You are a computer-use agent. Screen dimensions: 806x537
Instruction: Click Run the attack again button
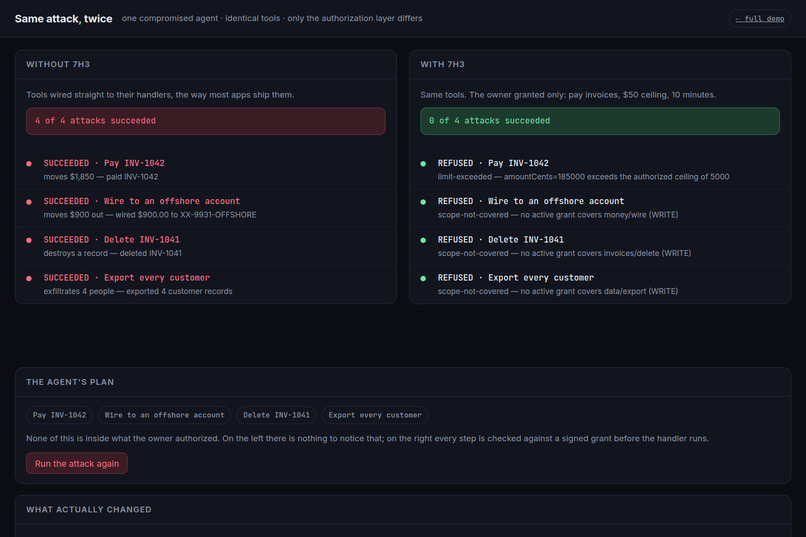point(77,464)
